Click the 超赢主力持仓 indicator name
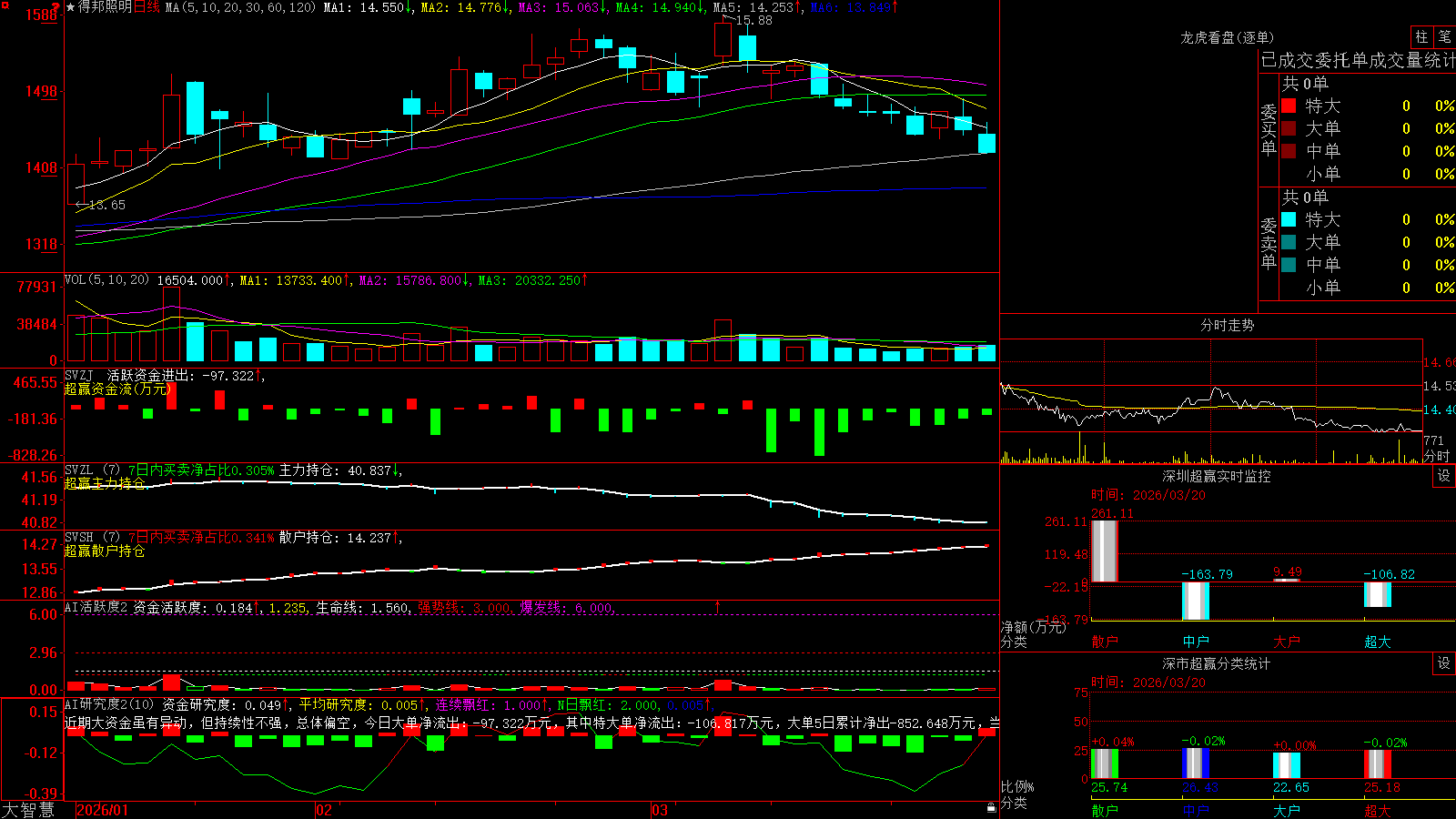The height and width of the screenshot is (819, 1456). [x=105, y=483]
